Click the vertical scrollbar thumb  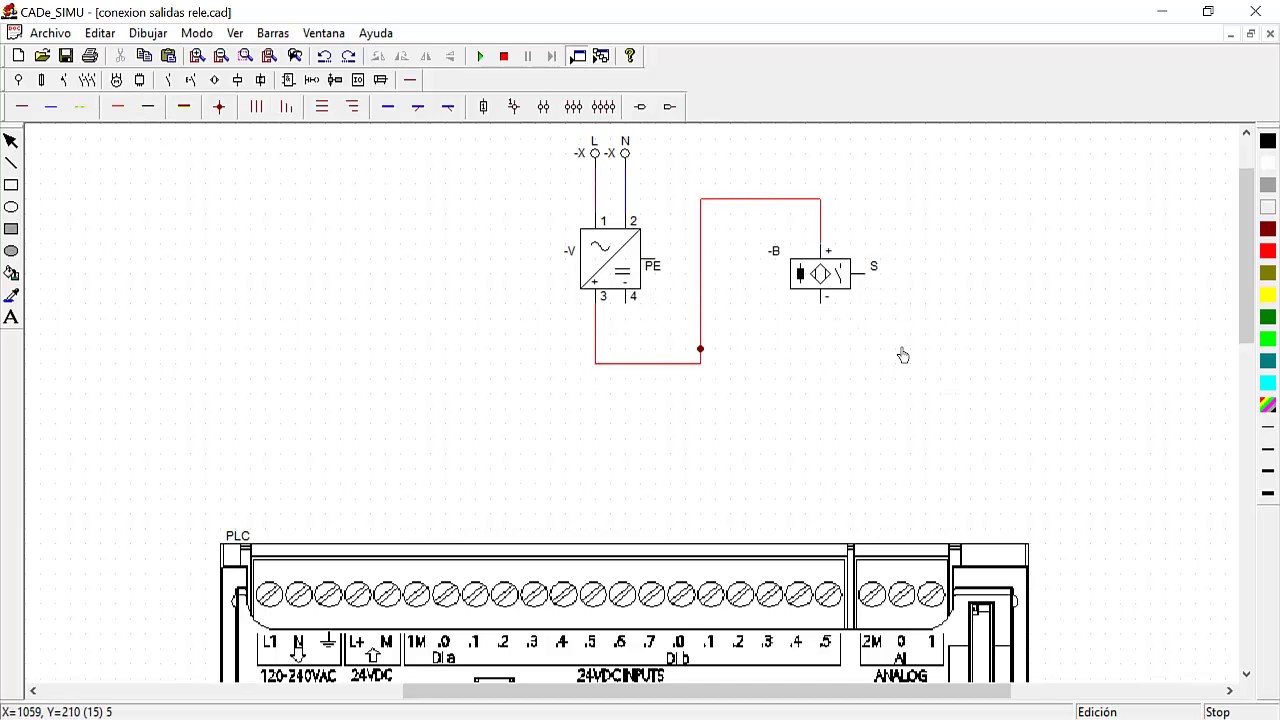[1246, 256]
